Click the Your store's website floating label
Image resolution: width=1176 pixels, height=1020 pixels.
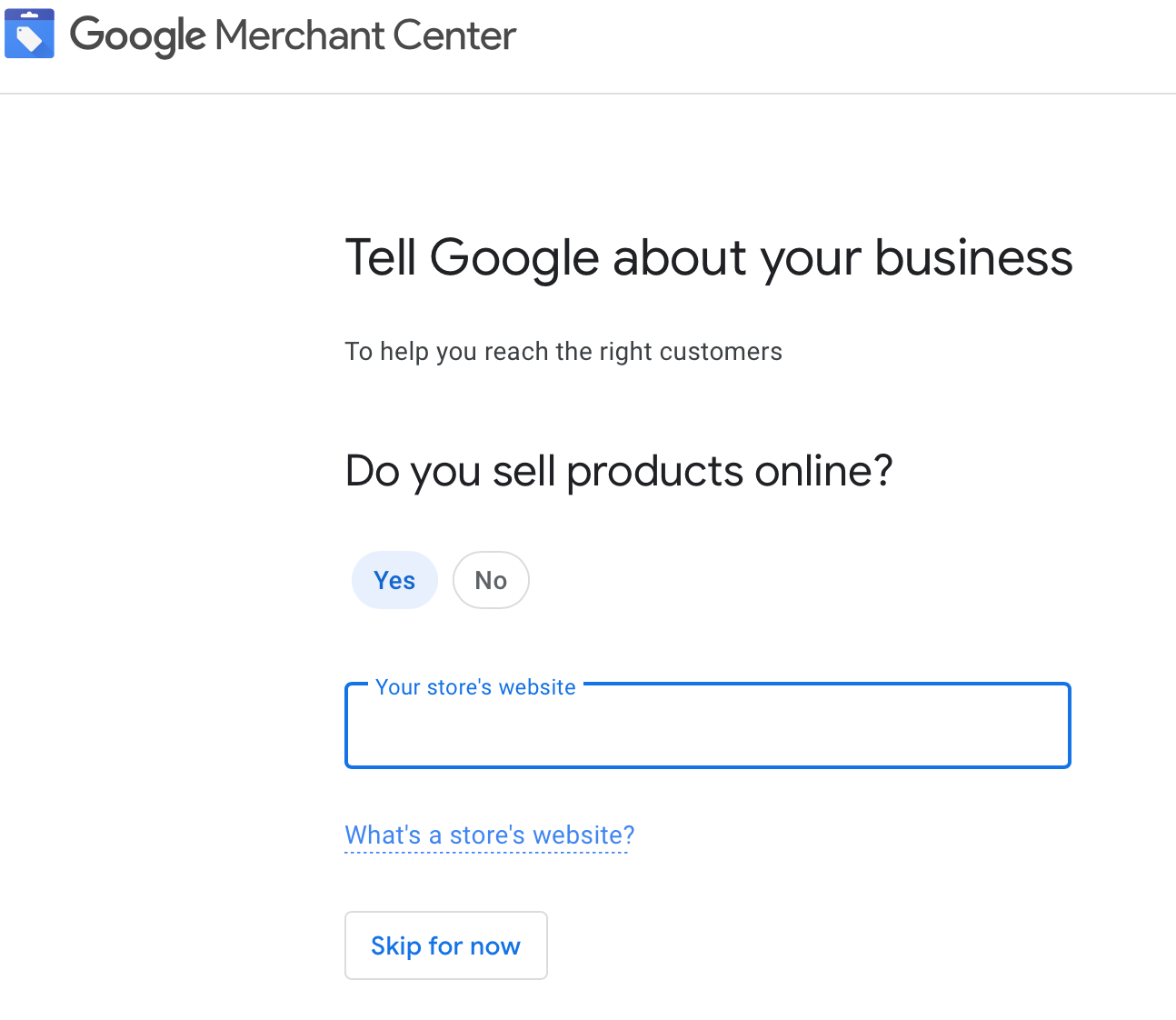click(x=475, y=687)
